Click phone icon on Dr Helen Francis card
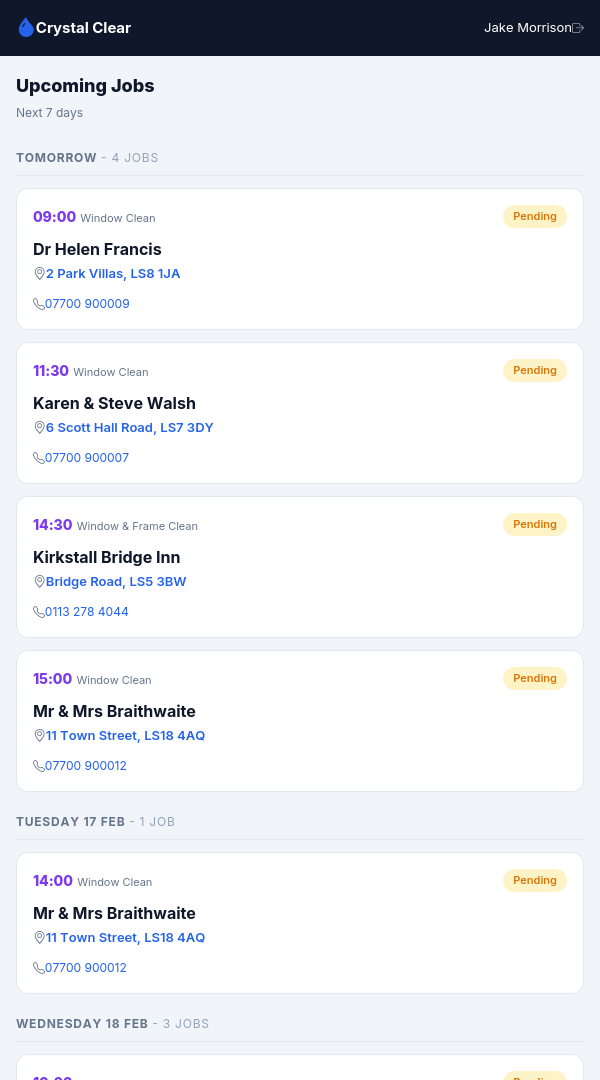Viewport: 600px width, 1080px height. (x=39, y=304)
